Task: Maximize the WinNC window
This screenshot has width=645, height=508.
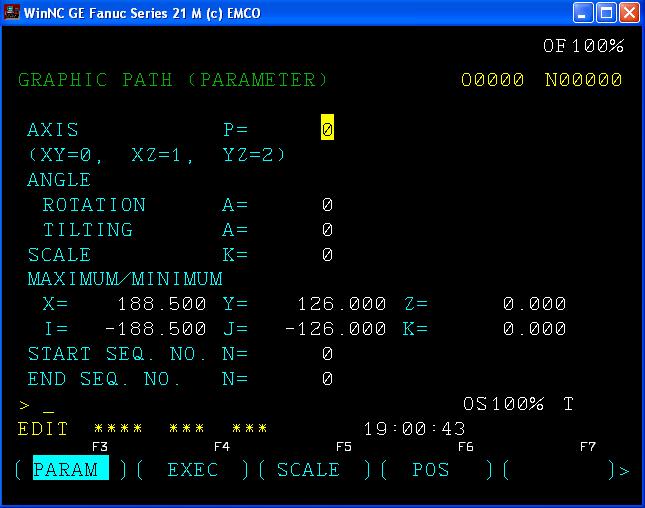Action: point(606,13)
